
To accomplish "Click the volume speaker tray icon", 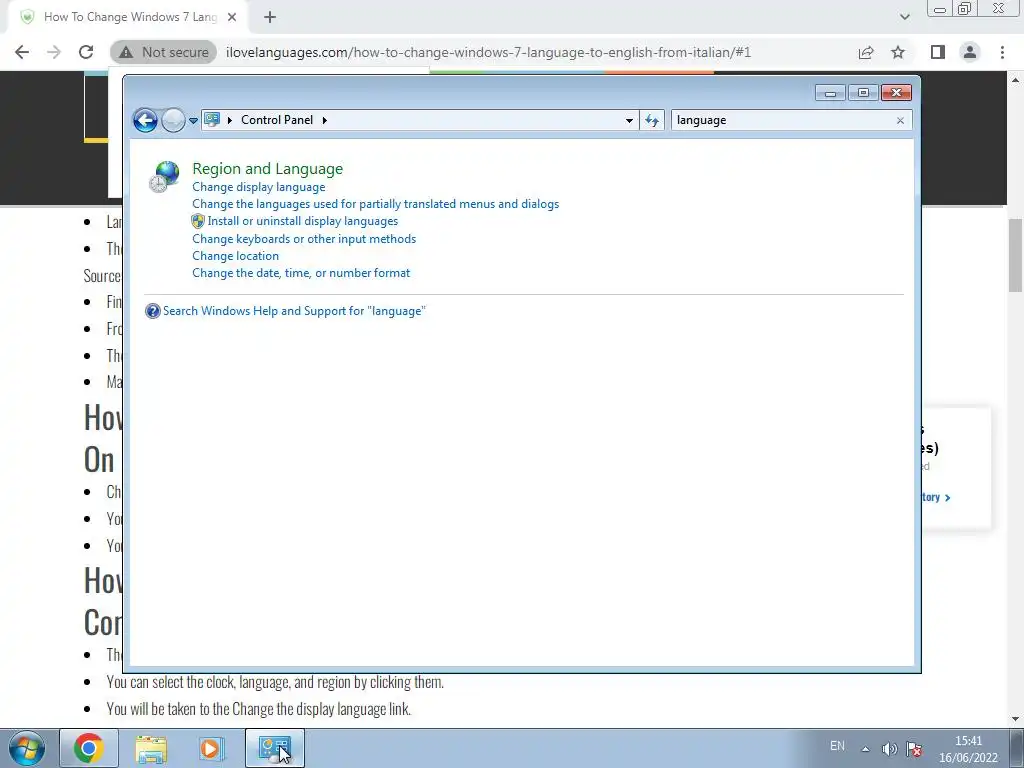I will [x=889, y=749].
